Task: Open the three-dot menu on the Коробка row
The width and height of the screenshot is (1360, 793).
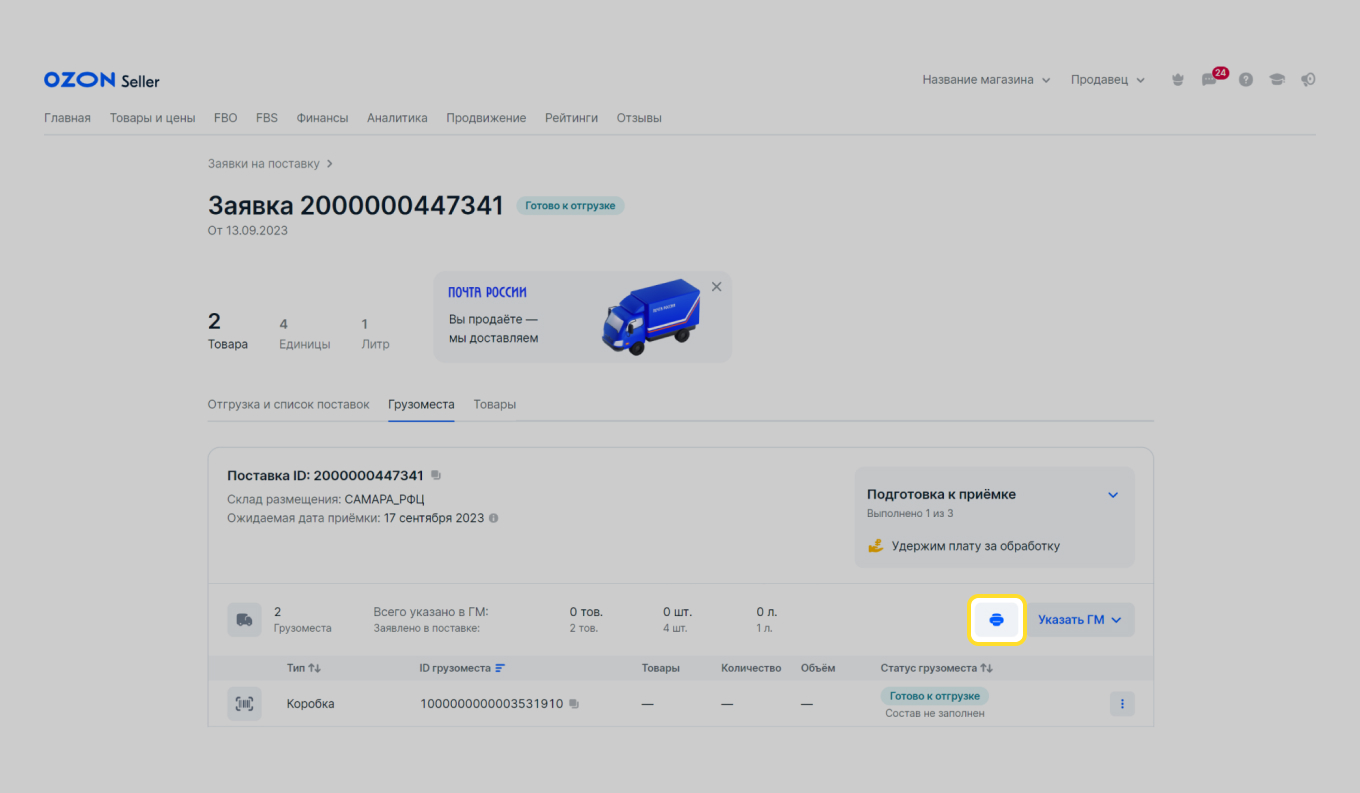Action: coord(1121,703)
